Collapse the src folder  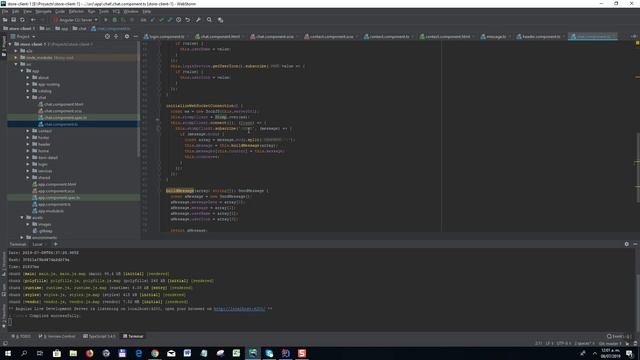(16, 64)
